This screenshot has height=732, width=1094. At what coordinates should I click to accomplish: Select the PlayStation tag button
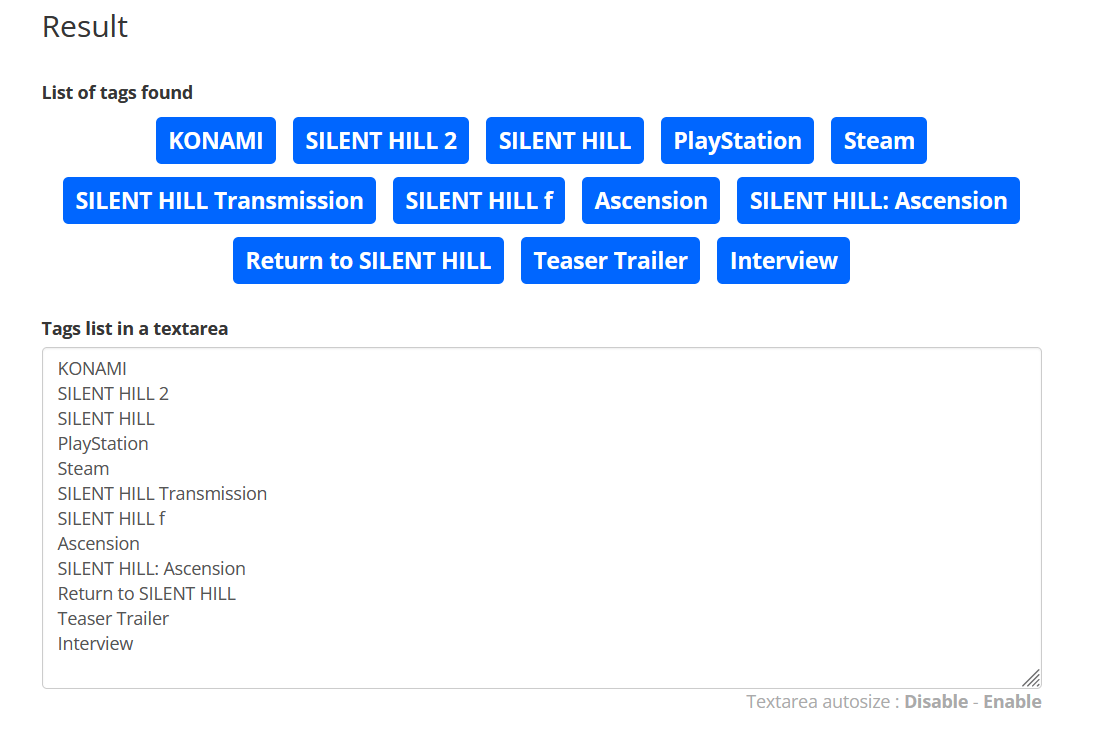click(737, 140)
